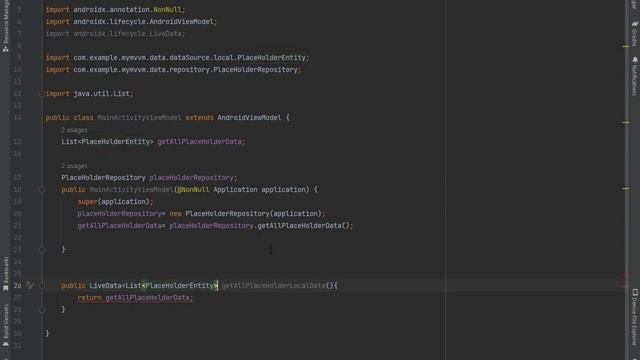Show usages hint above placeHolderRepository field
Viewport: 640px width, 360px height.
(74, 166)
